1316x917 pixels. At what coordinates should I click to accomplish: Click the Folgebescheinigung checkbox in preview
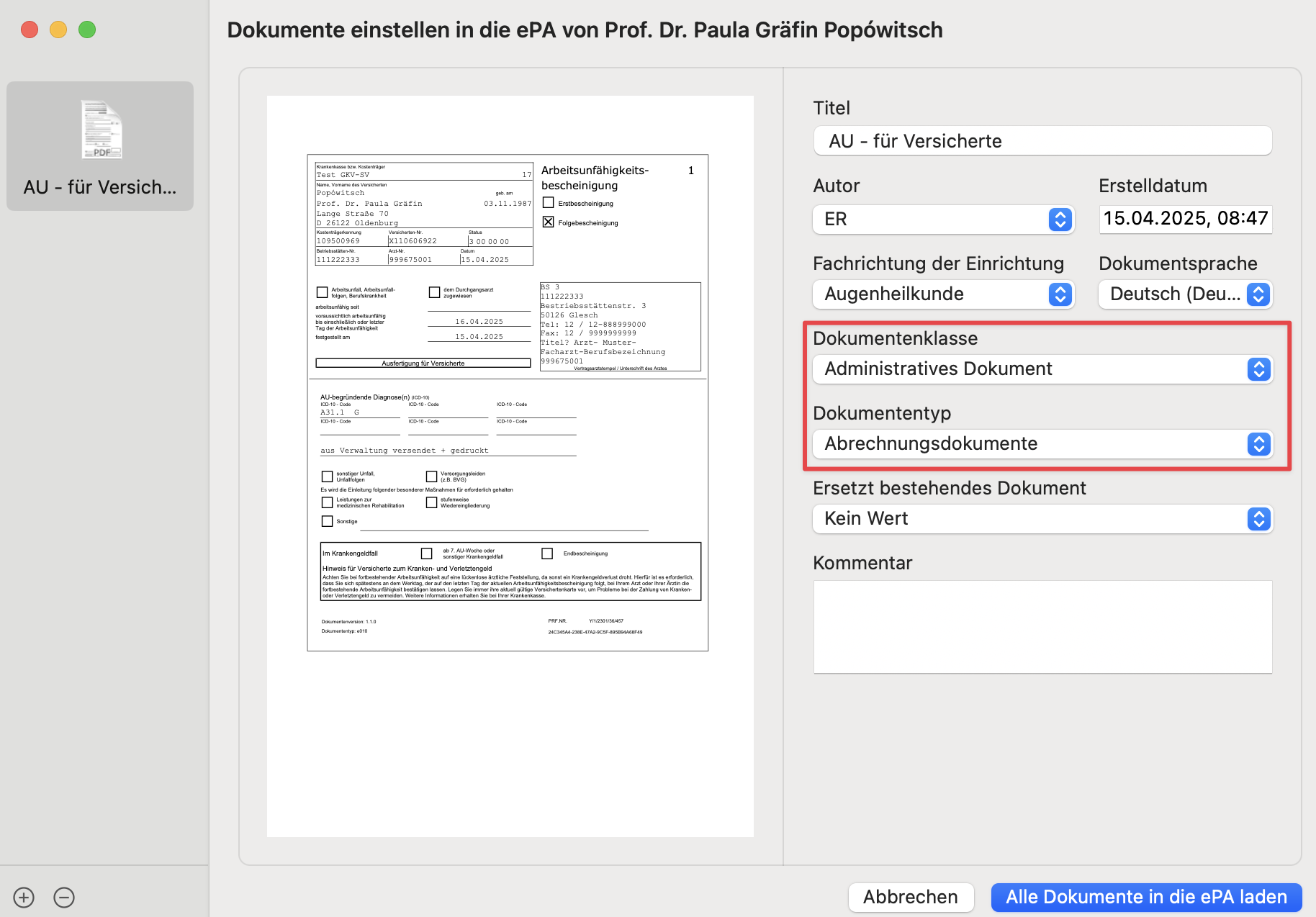coord(549,222)
